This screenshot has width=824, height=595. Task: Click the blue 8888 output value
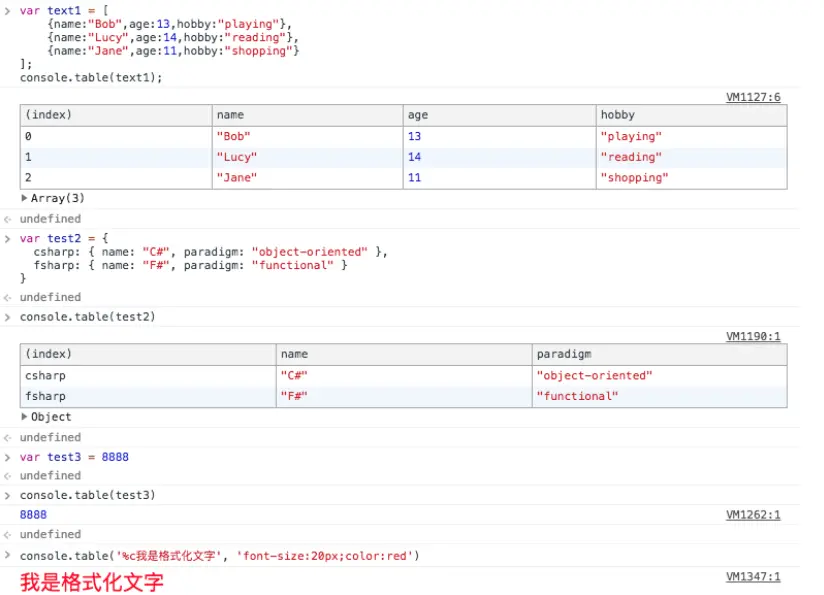tap(33, 515)
